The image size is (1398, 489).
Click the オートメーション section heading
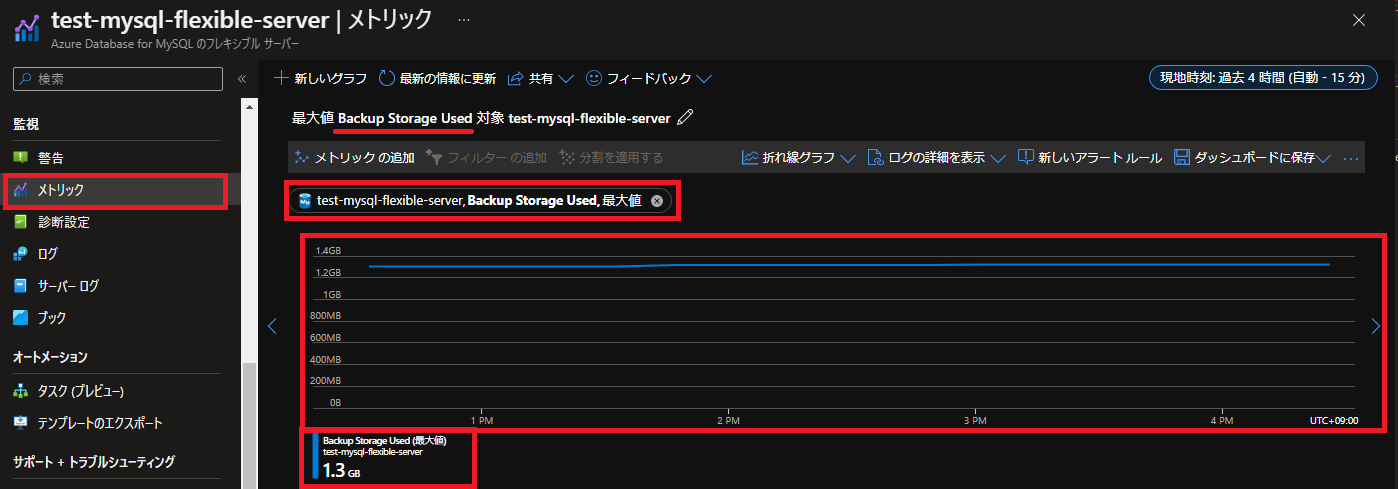(50, 357)
